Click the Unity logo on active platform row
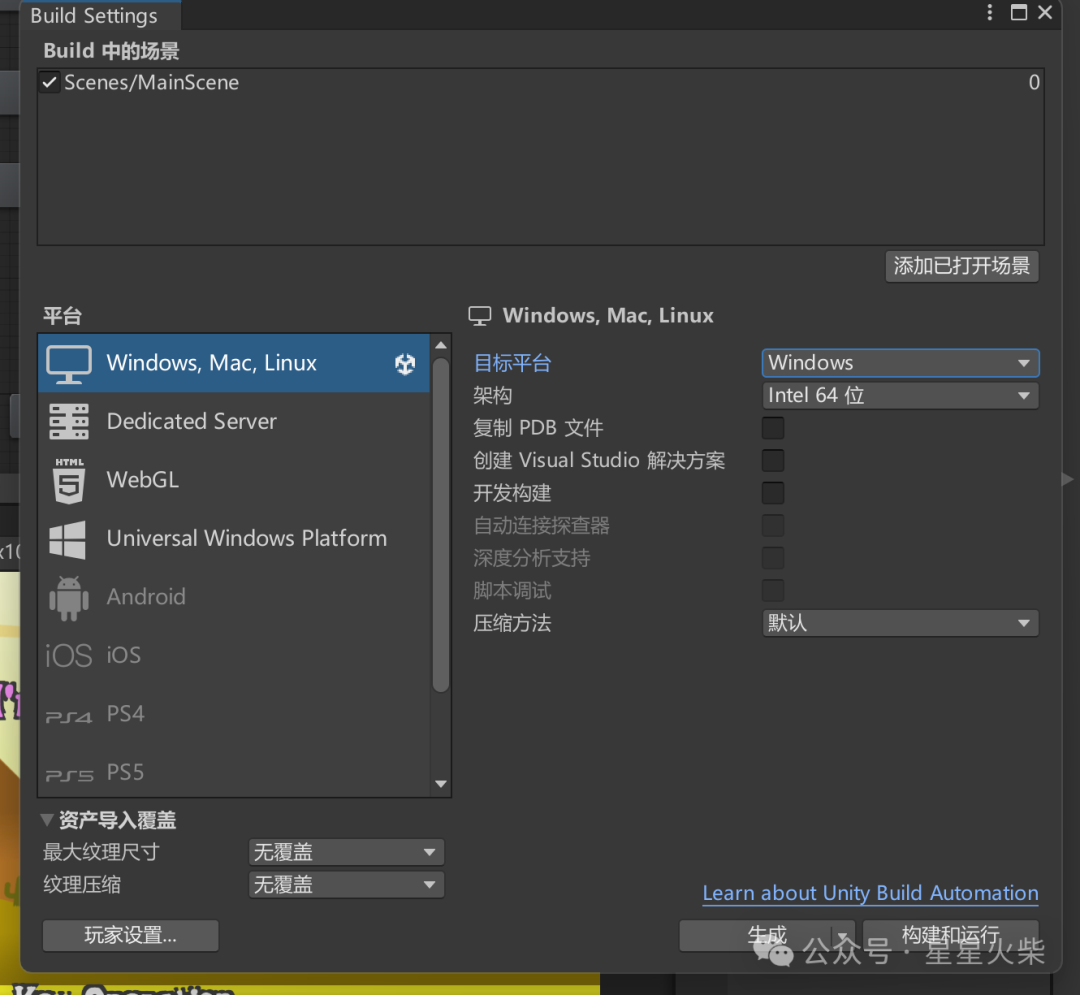The height and width of the screenshot is (995, 1080). pyautogui.click(x=405, y=364)
